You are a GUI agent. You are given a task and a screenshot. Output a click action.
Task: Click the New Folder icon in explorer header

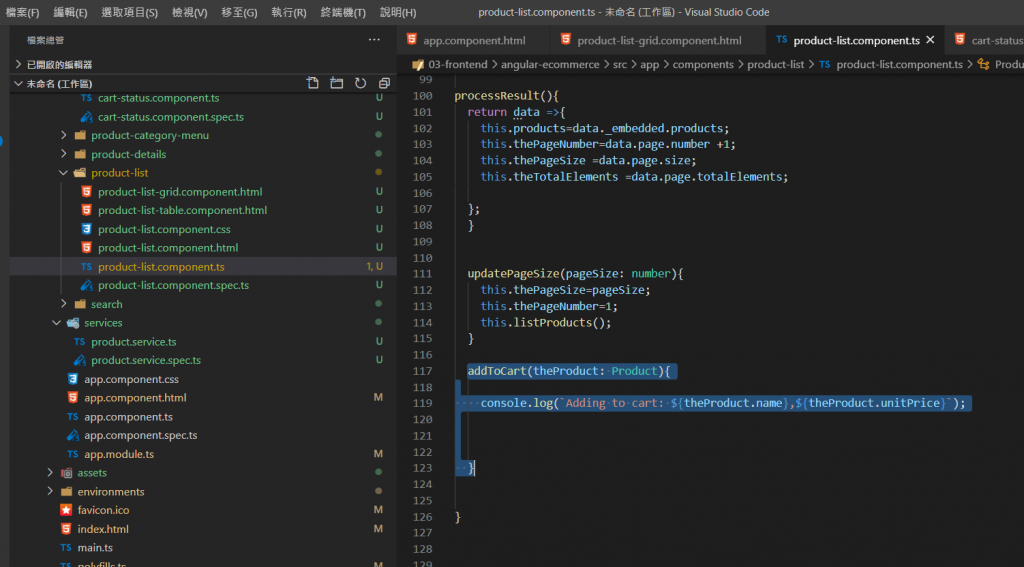tap(336, 83)
